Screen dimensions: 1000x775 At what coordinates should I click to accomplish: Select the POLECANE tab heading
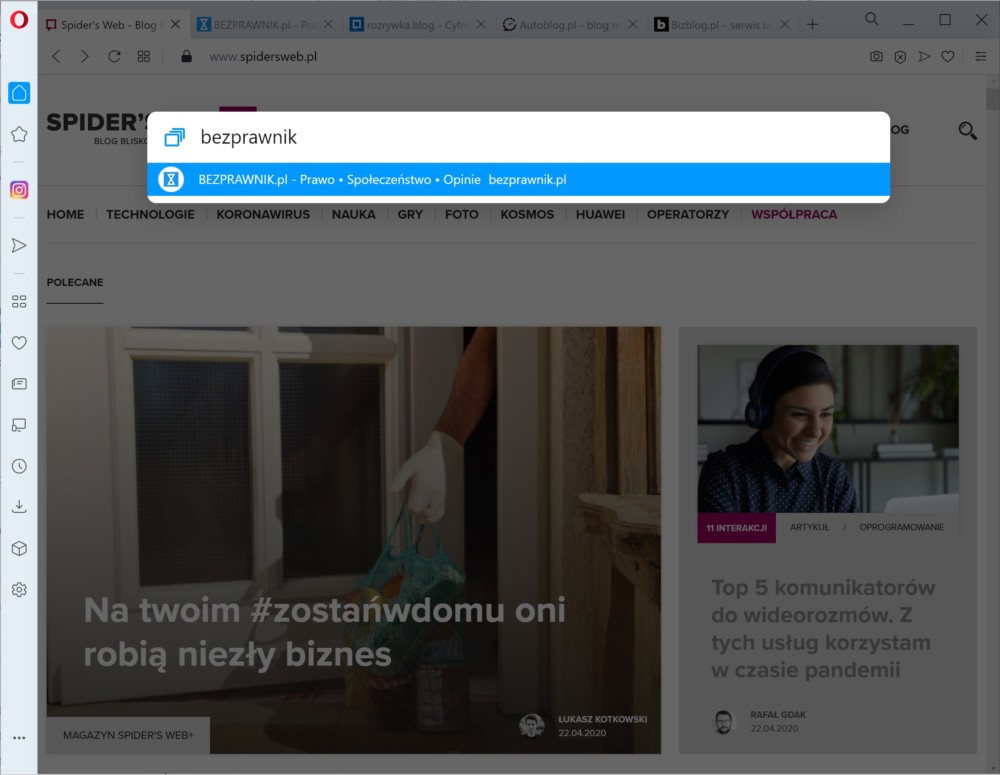[x=75, y=283]
